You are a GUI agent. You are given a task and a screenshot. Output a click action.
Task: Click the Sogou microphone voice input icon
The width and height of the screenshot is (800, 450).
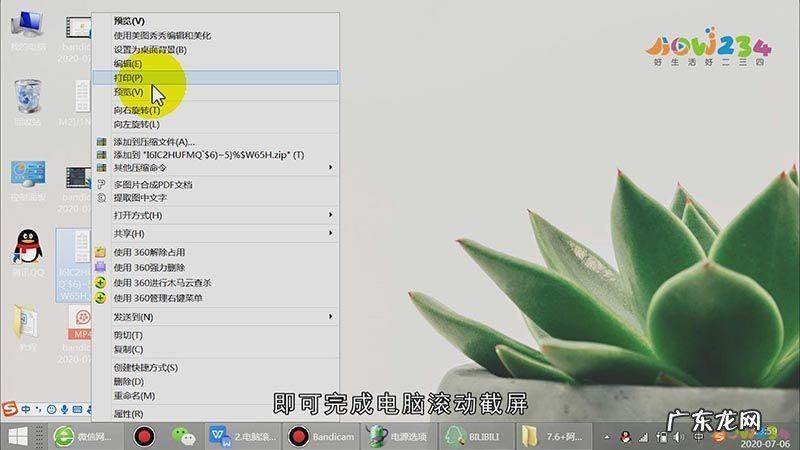click(65, 409)
